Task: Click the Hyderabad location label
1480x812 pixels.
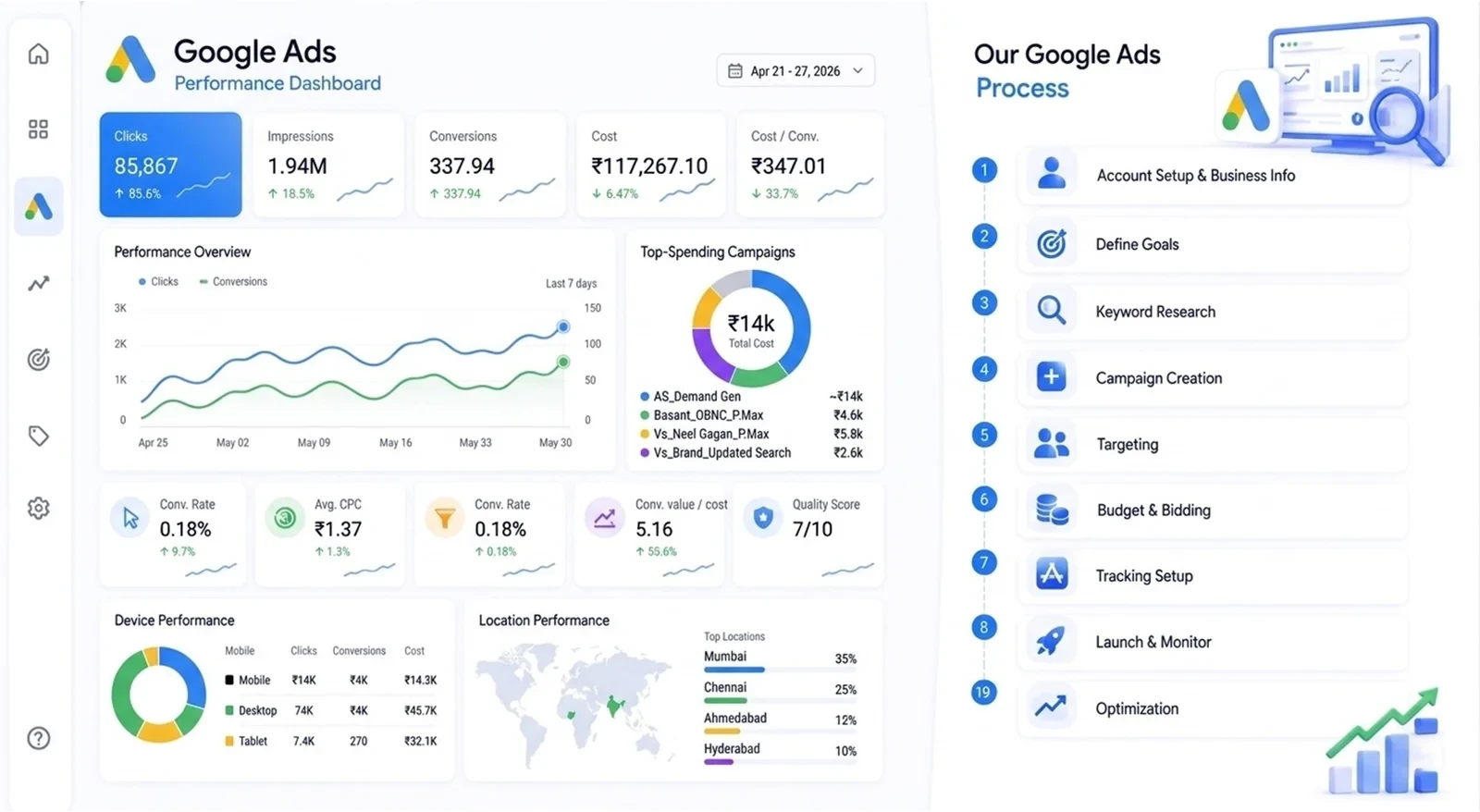Action: (x=732, y=749)
